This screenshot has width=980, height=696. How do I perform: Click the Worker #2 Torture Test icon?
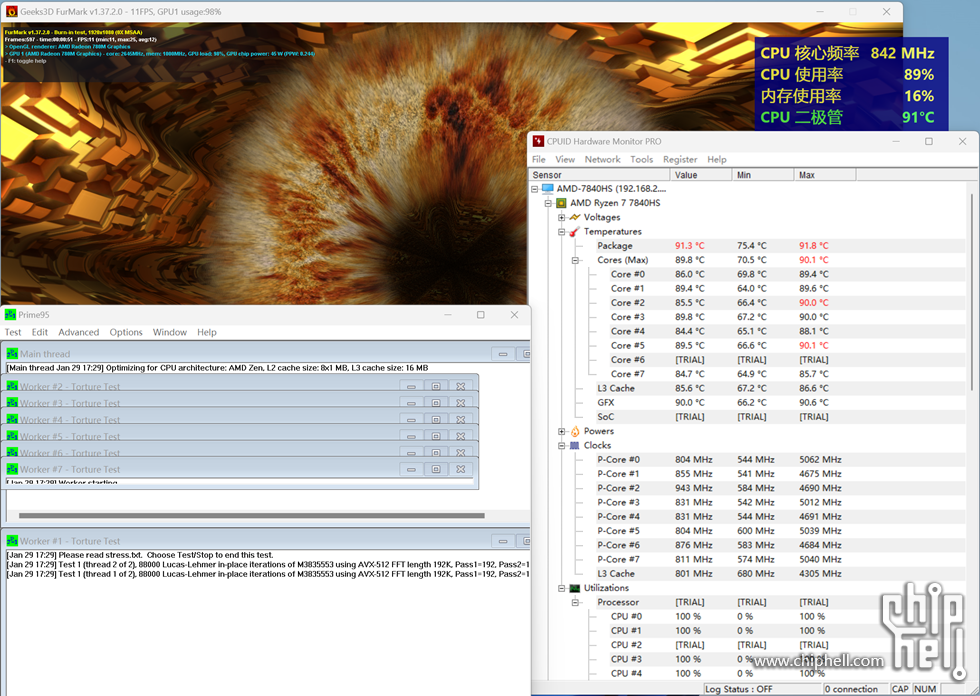coord(12,385)
